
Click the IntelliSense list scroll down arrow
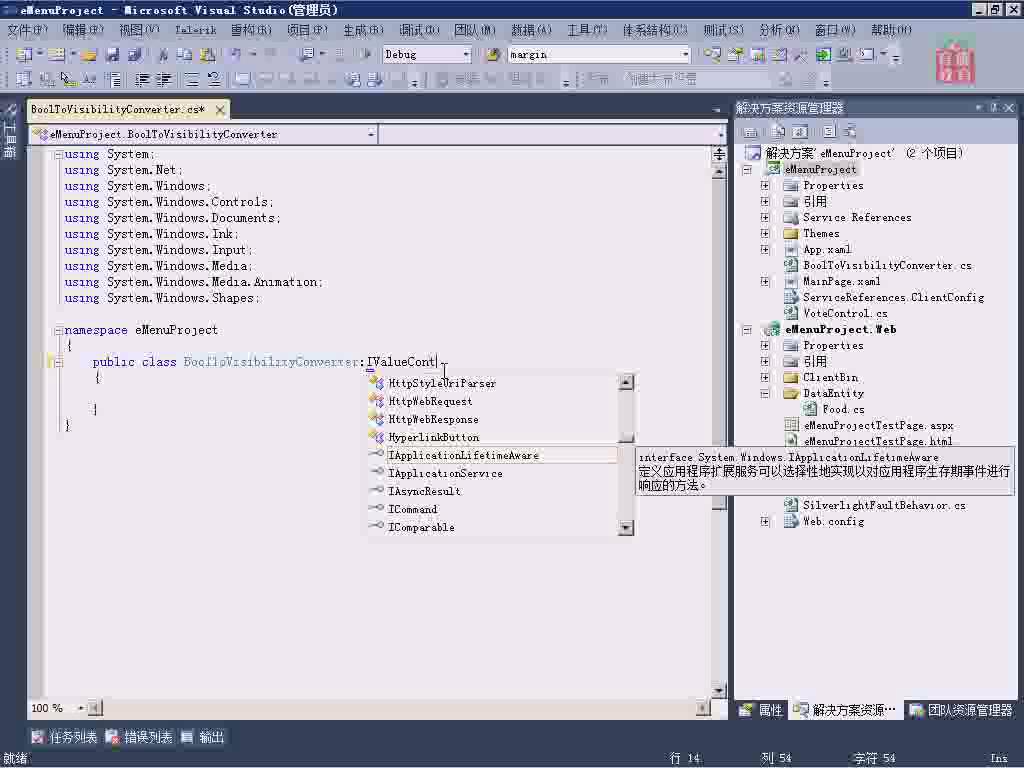(x=626, y=528)
